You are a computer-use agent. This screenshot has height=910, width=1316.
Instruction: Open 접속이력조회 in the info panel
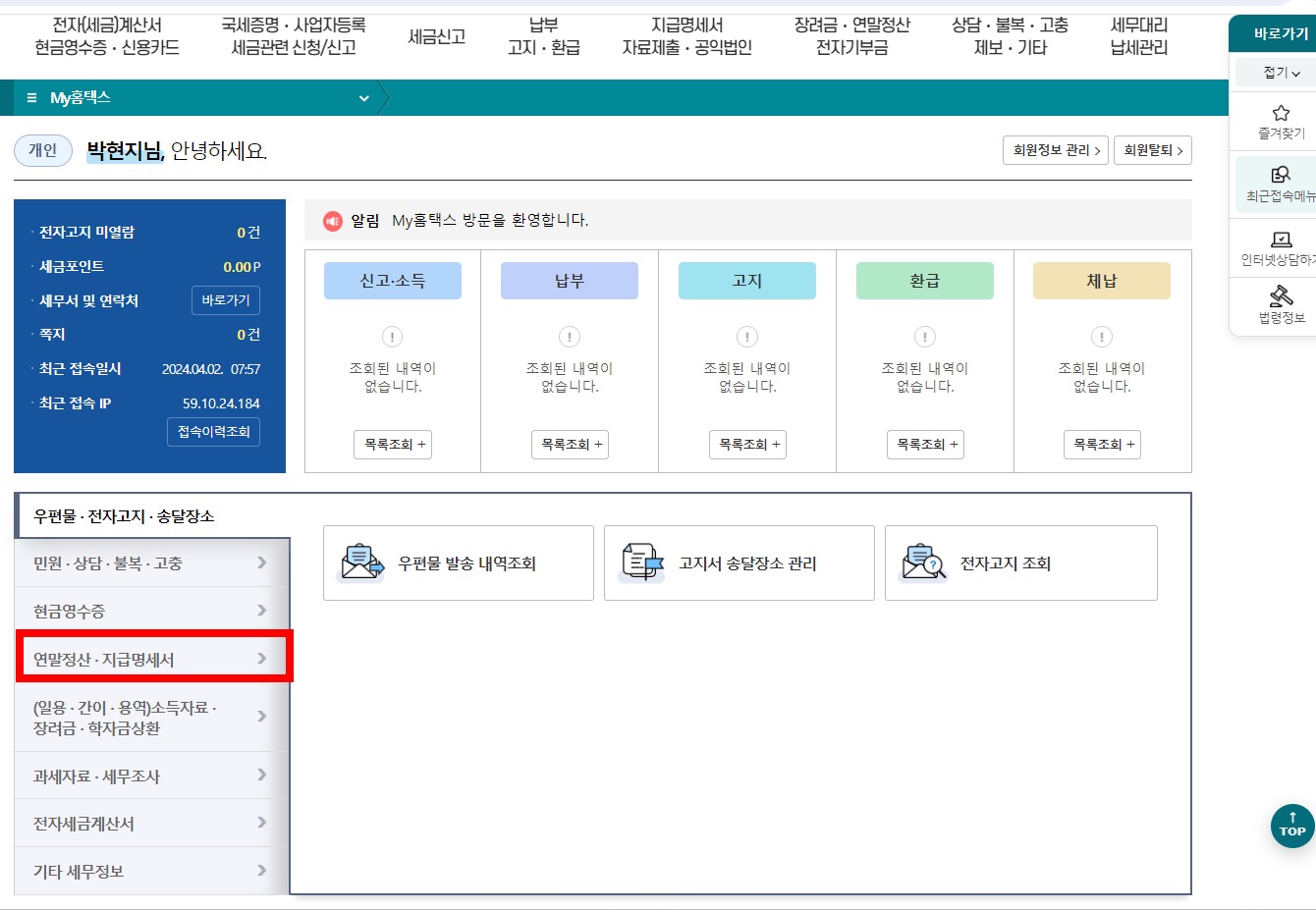213,432
